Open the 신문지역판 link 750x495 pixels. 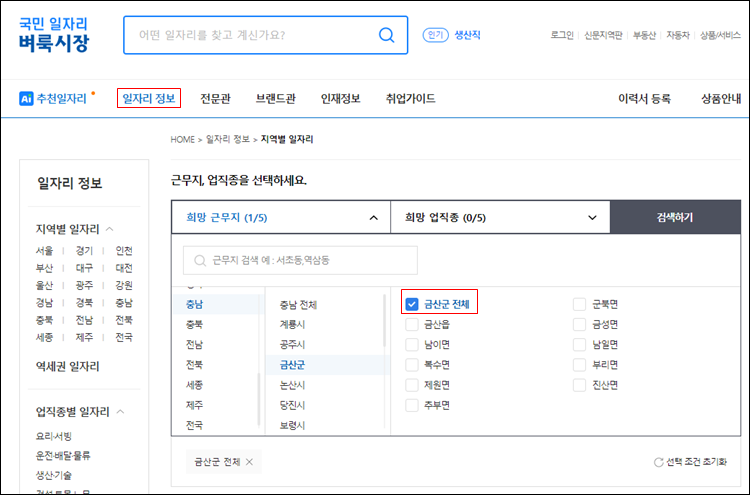coord(603,35)
